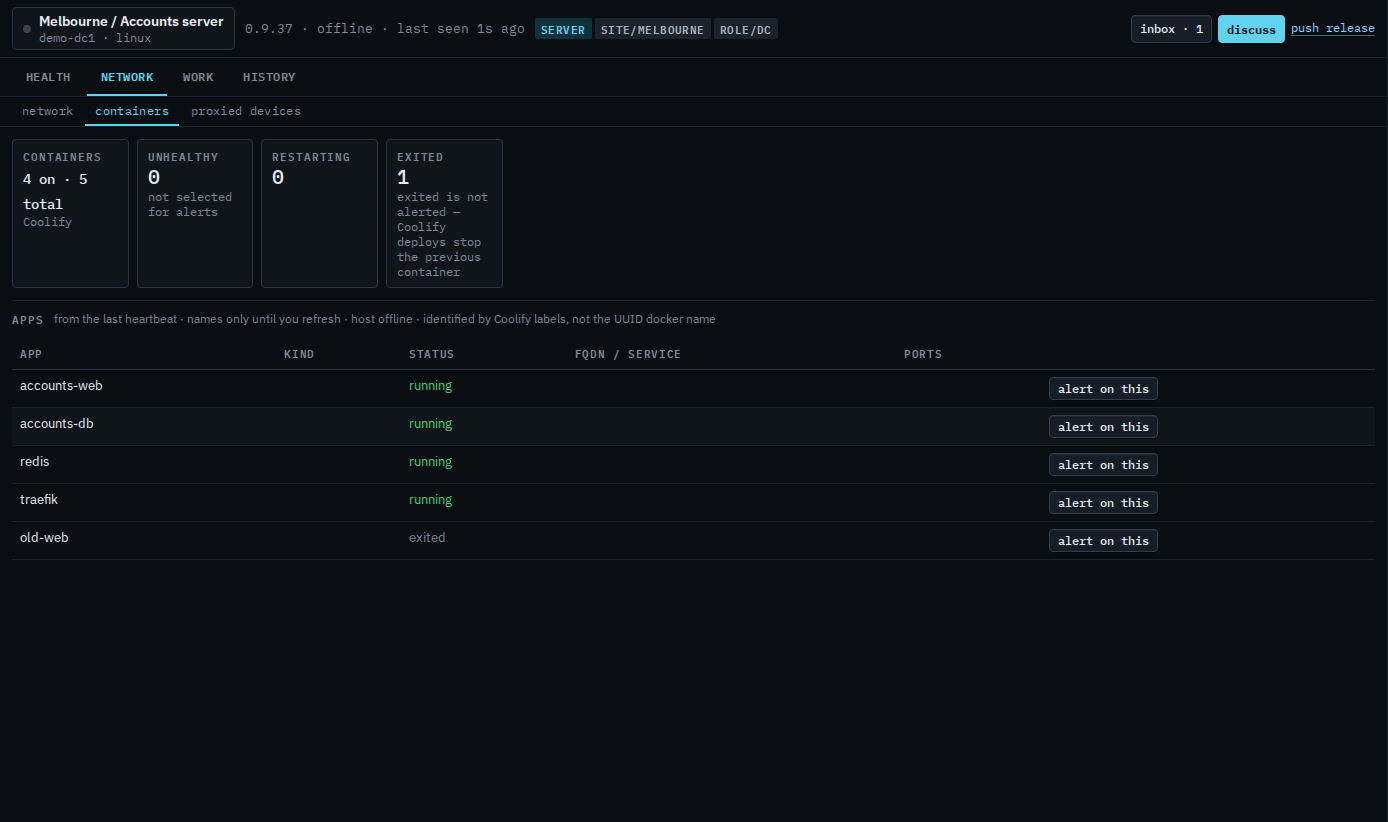Select the RESTARTING summary card

pyautogui.click(x=319, y=213)
